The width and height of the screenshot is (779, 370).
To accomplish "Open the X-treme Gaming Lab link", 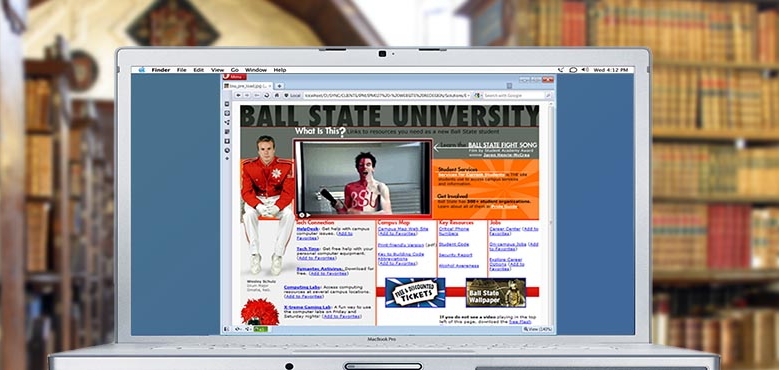I will point(308,307).
